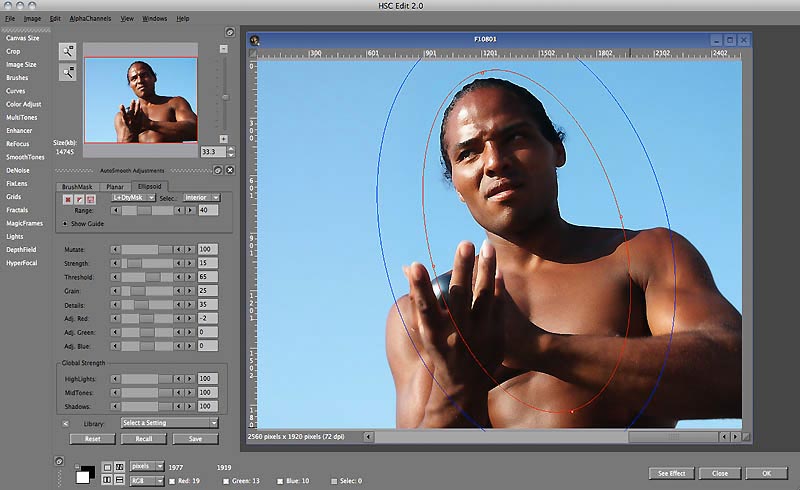This screenshot has width=800, height=490.
Task: Click the Close button at bottom right
Action: pos(720,473)
